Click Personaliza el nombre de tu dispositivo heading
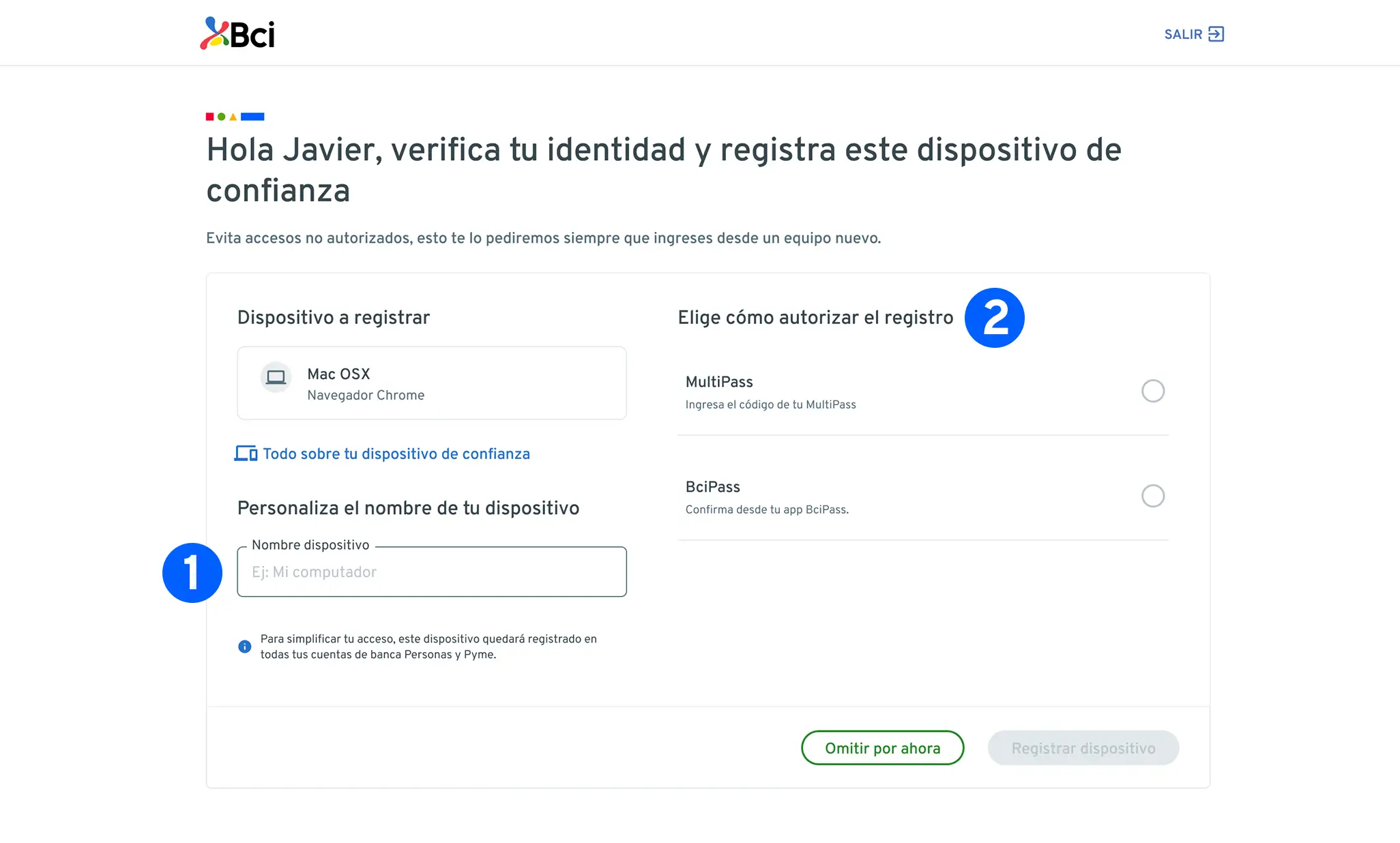Image resolution: width=1400 pixels, height=843 pixels. pyautogui.click(x=408, y=508)
